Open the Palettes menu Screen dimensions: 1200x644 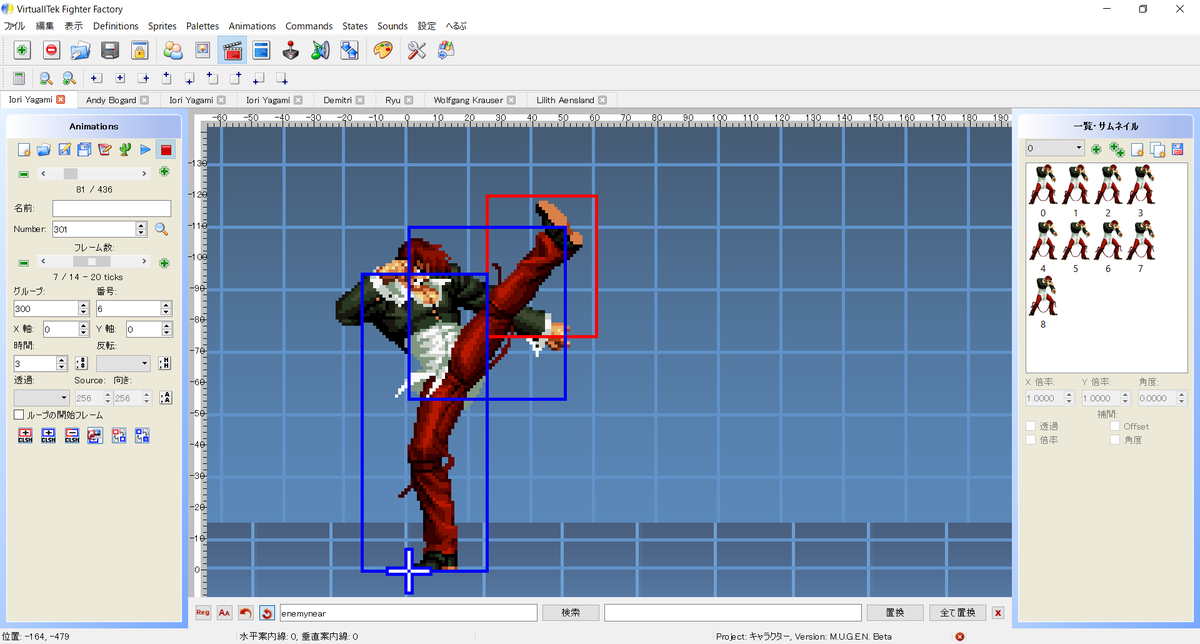click(203, 26)
